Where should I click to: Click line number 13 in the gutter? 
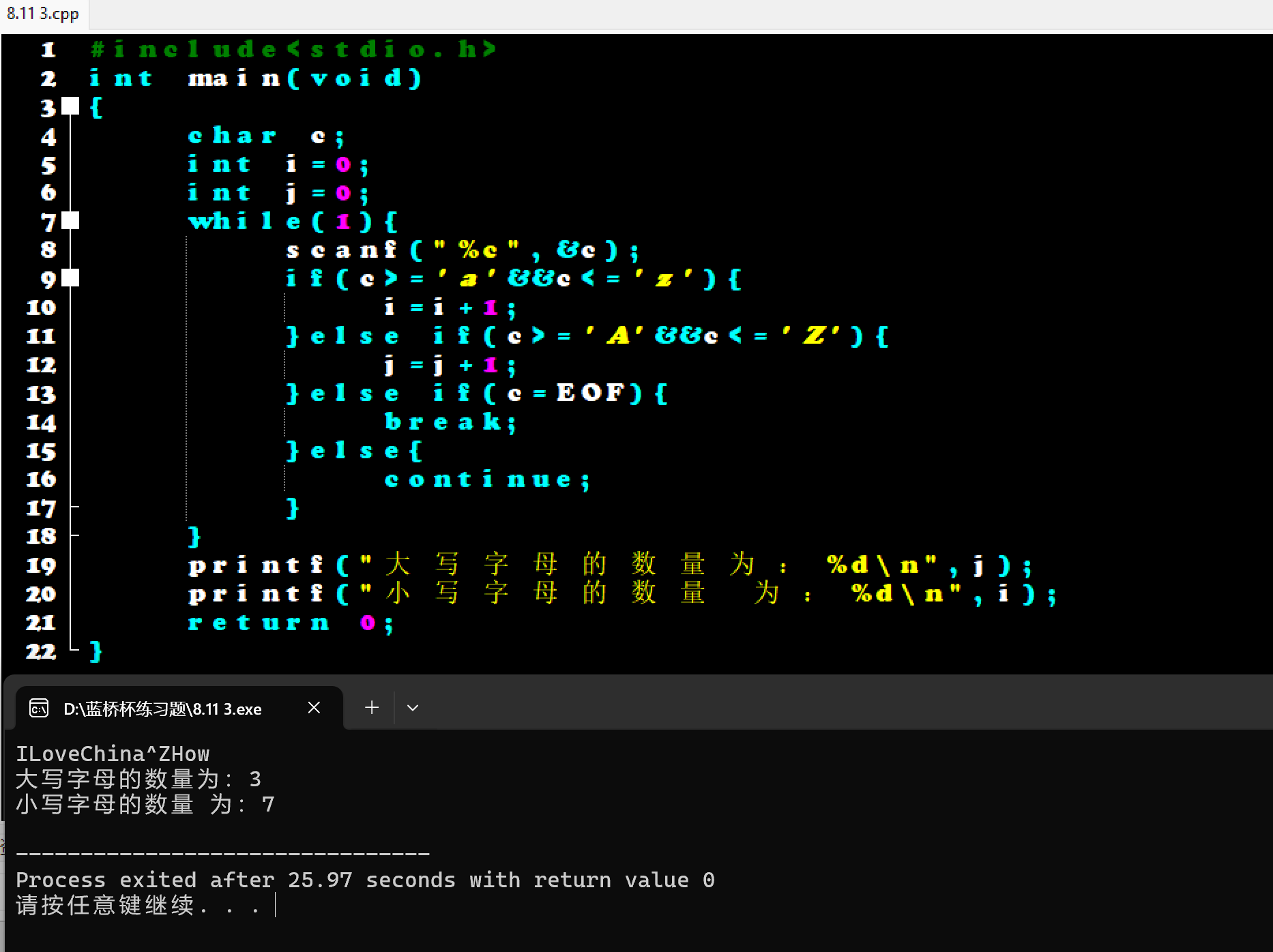click(x=41, y=393)
